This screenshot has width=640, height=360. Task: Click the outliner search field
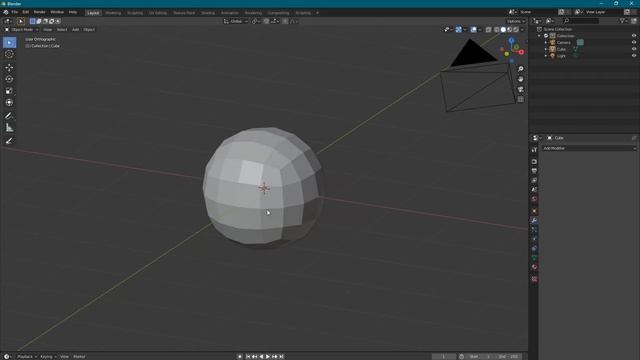point(581,21)
